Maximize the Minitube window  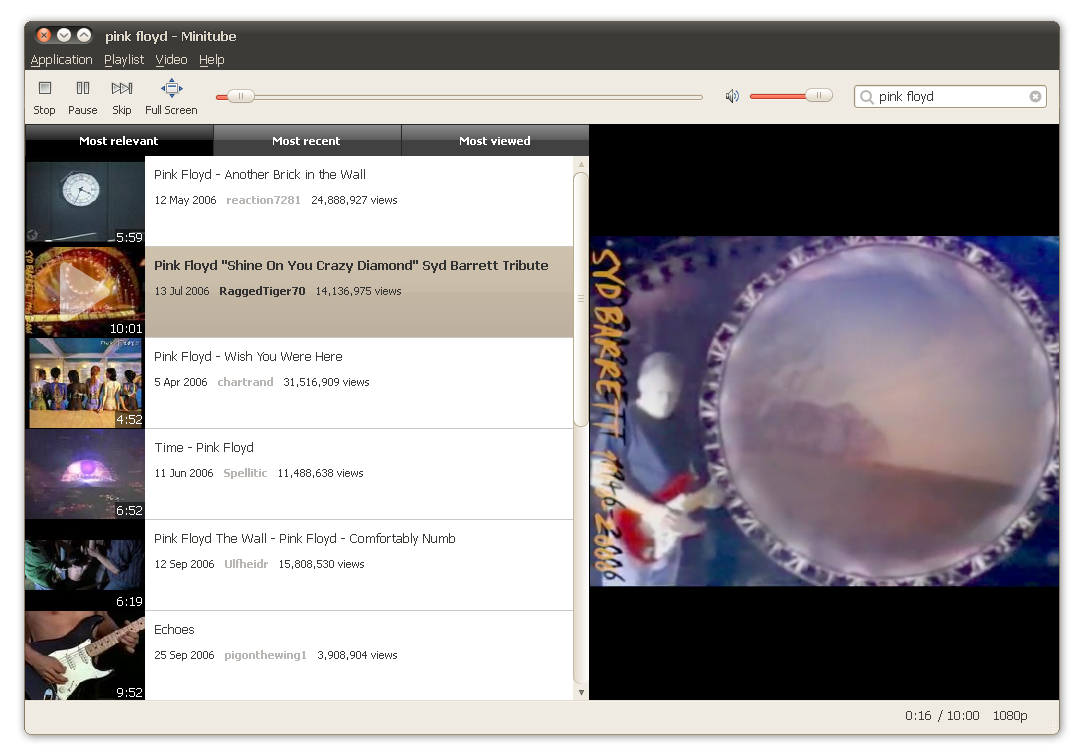point(83,35)
